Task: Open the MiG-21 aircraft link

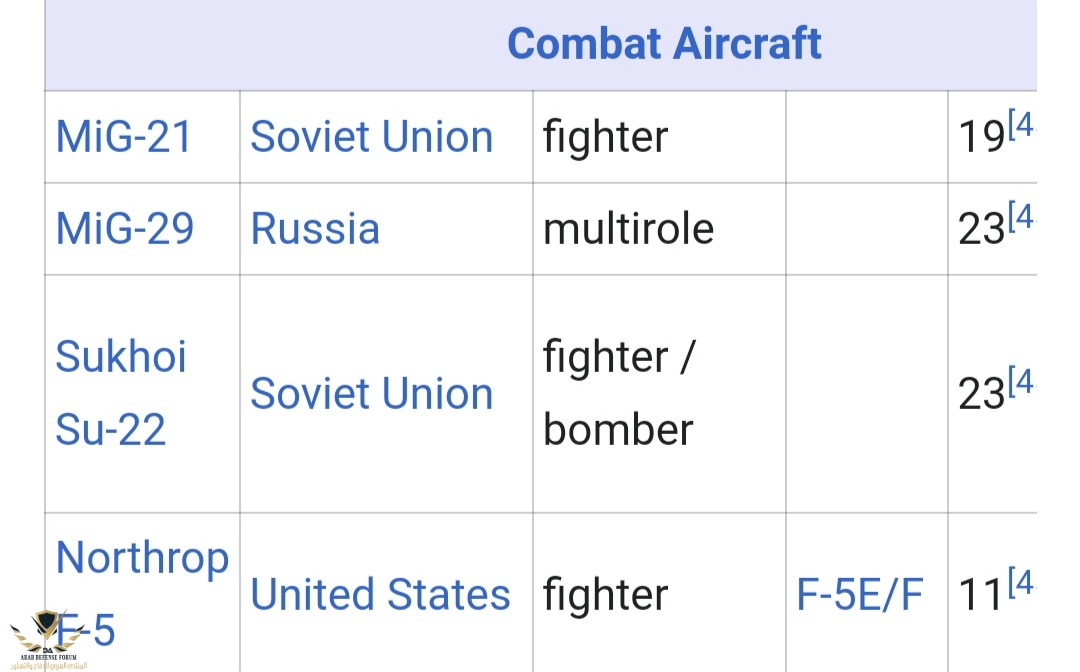Action: 124,137
